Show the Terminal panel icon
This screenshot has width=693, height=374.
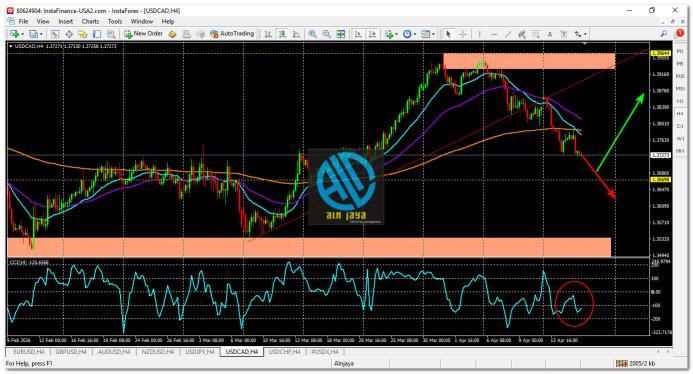(97, 34)
